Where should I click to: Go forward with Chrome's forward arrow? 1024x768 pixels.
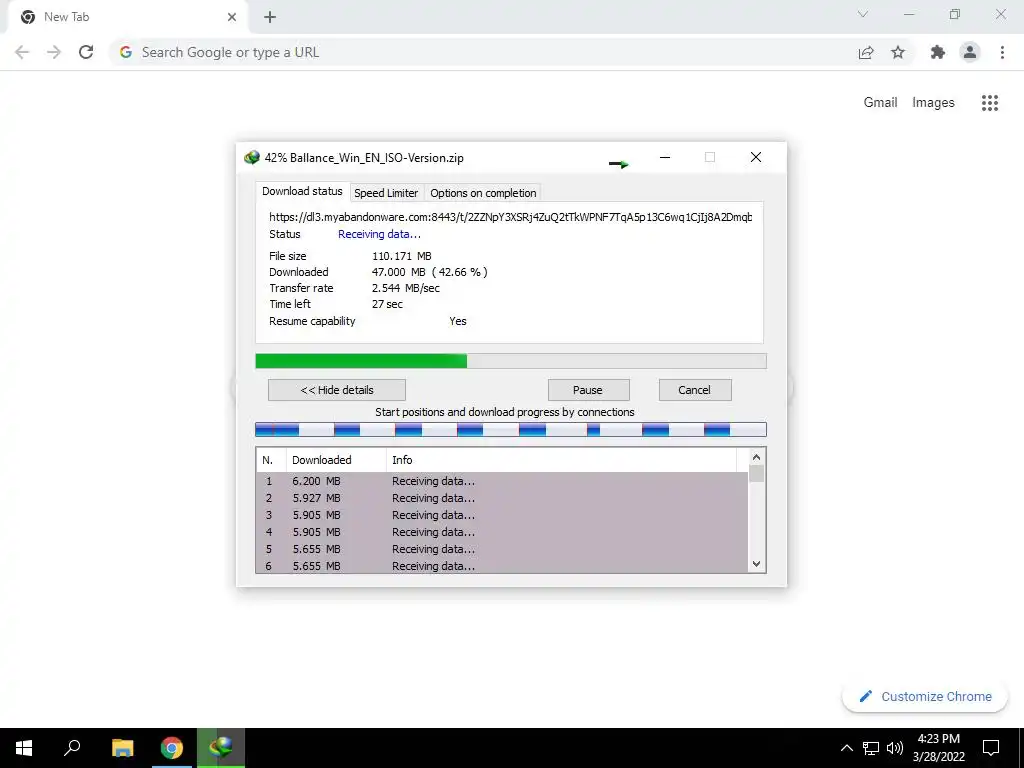54,52
